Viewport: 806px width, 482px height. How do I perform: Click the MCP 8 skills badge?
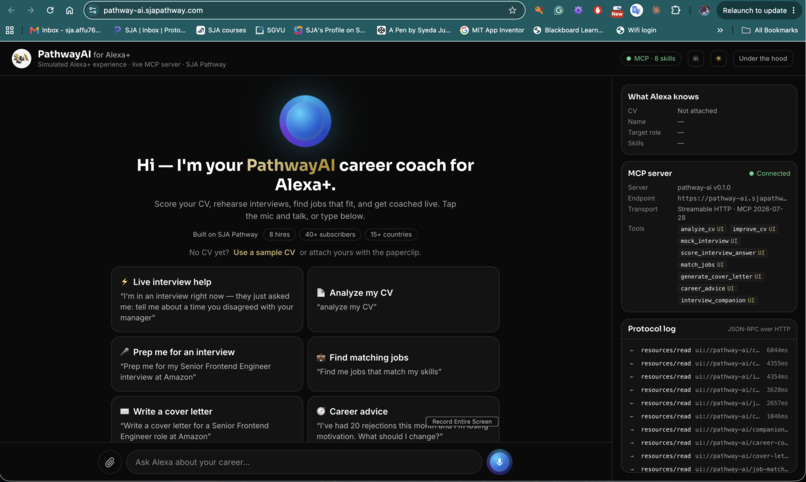tap(651, 59)
